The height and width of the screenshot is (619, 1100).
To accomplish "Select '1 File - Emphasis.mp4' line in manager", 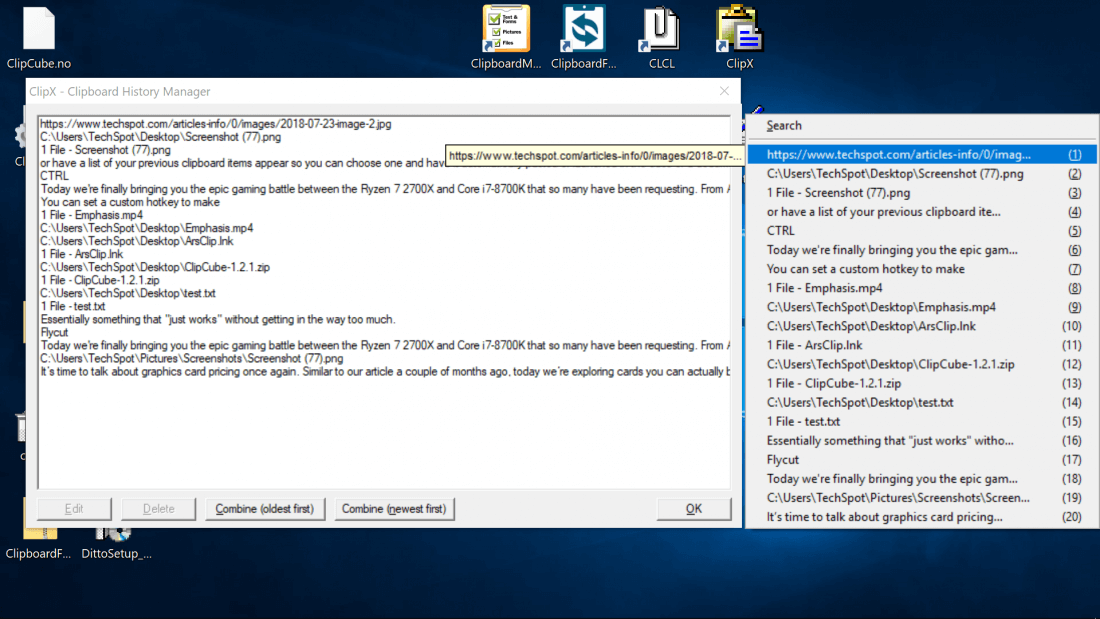I will click(x=91, y=215).
